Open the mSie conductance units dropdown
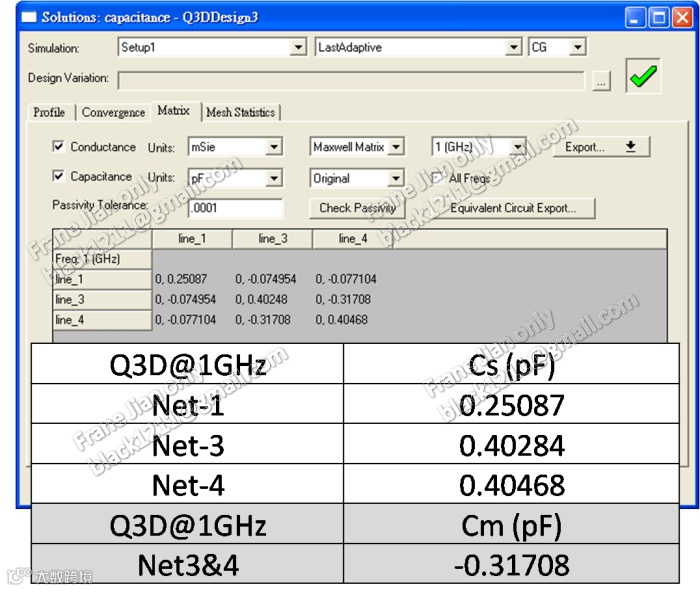Viewport: 700px width, 591px height. pyautogui.click(x=274, y=146)
